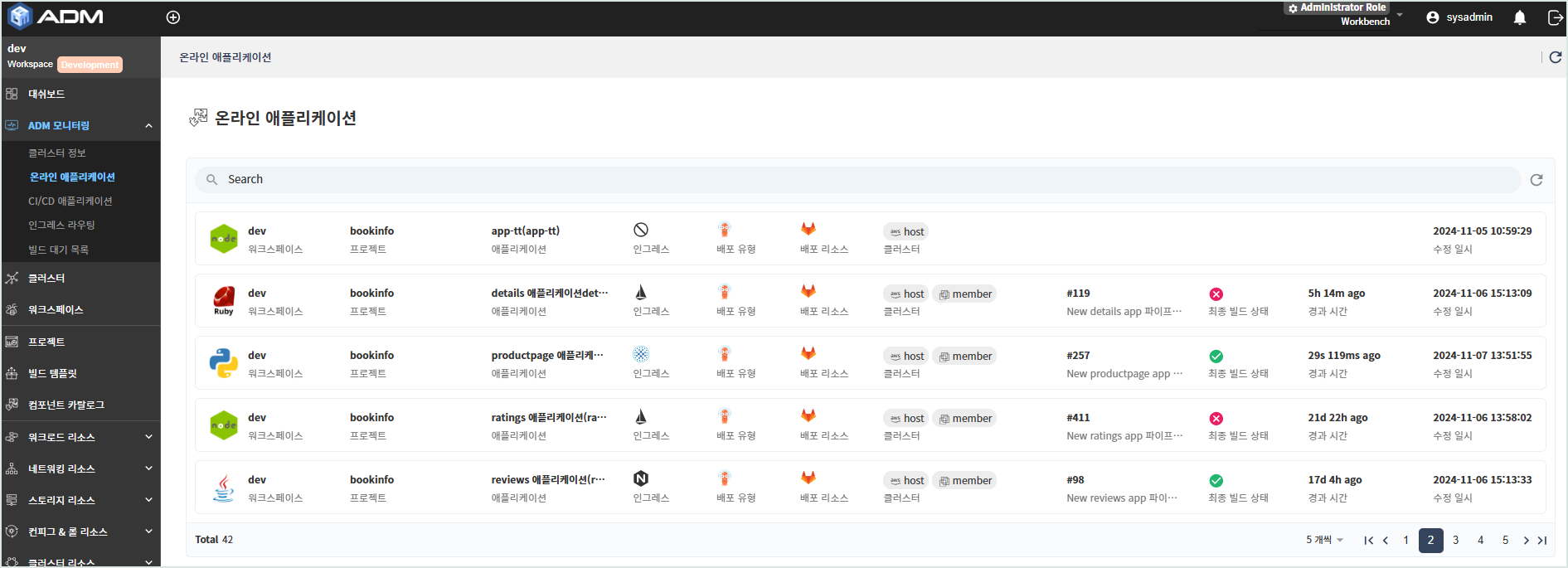Click the NGINX ingress icon in reviews row
Screen dimensions: 1568x568
click(x=641, y=478)
